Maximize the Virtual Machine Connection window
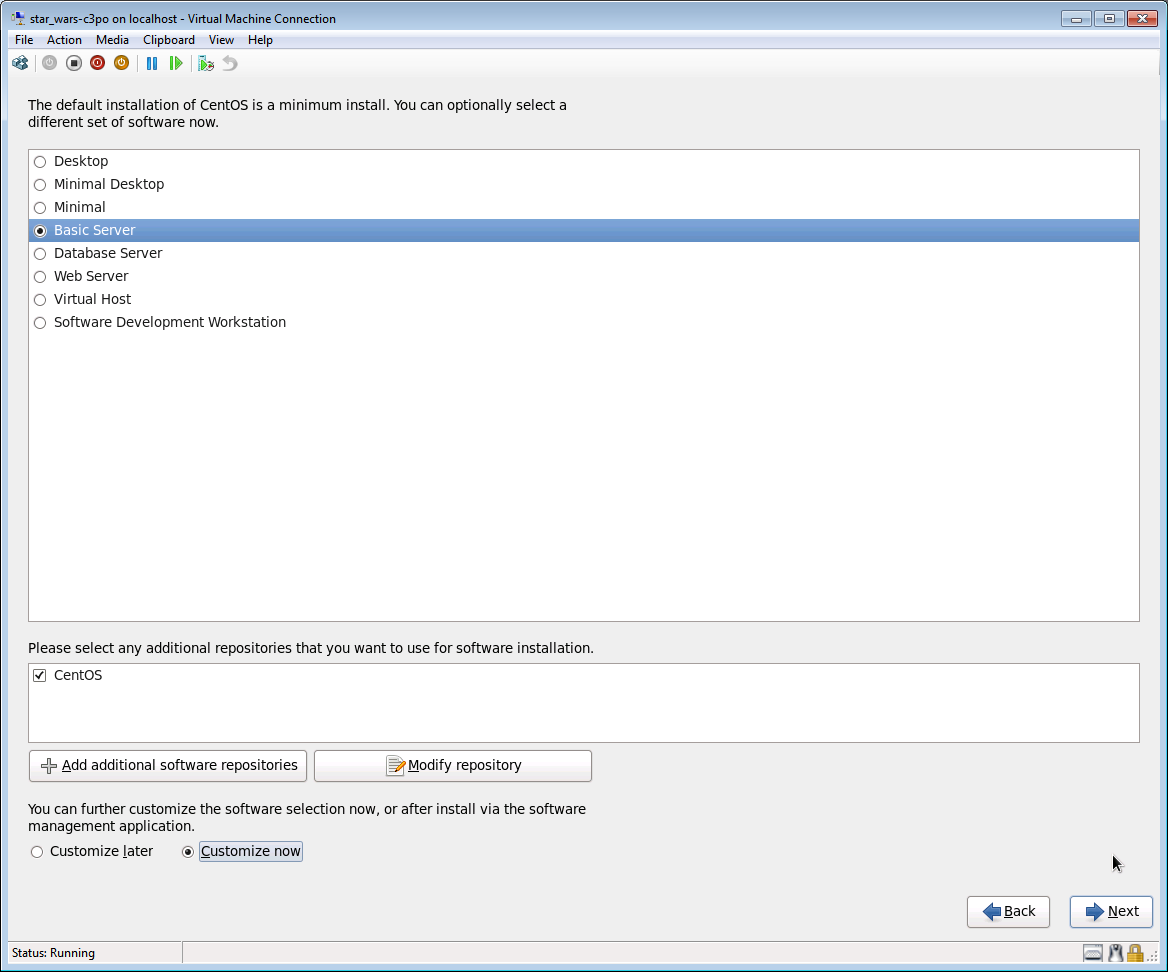This screenshot has width=1168, height=972. click(x=1109, y=19)
